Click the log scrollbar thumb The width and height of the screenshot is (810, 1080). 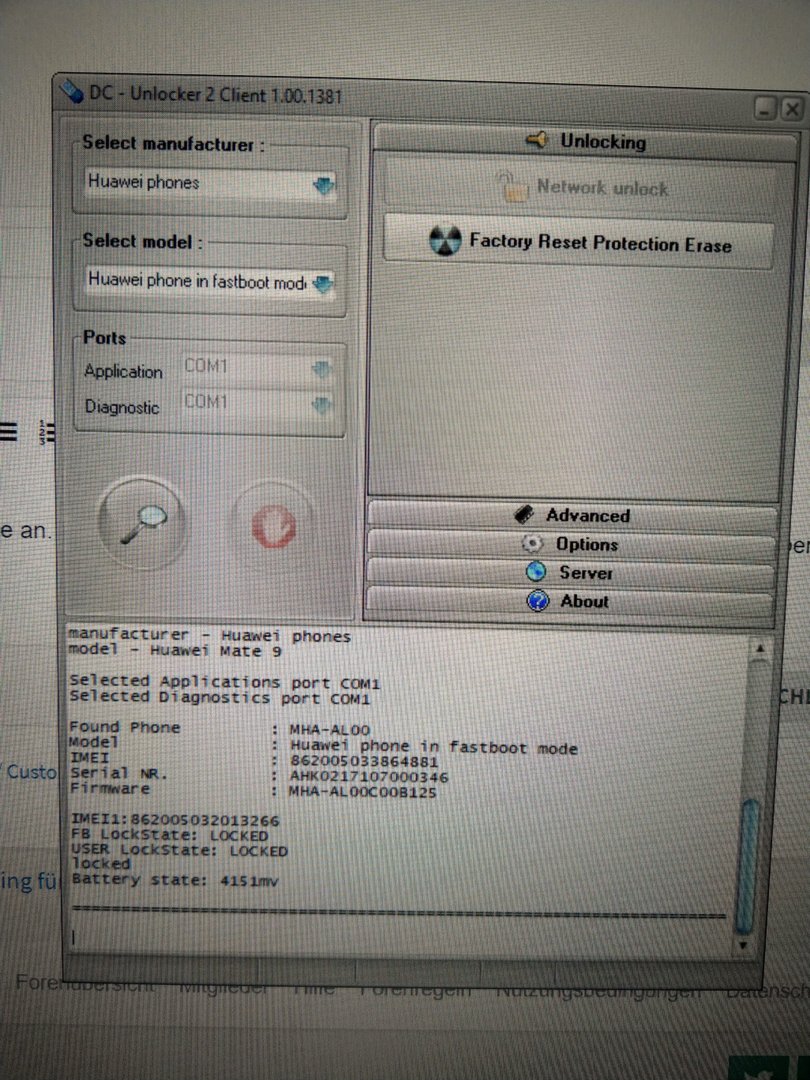tap(747, 866)
